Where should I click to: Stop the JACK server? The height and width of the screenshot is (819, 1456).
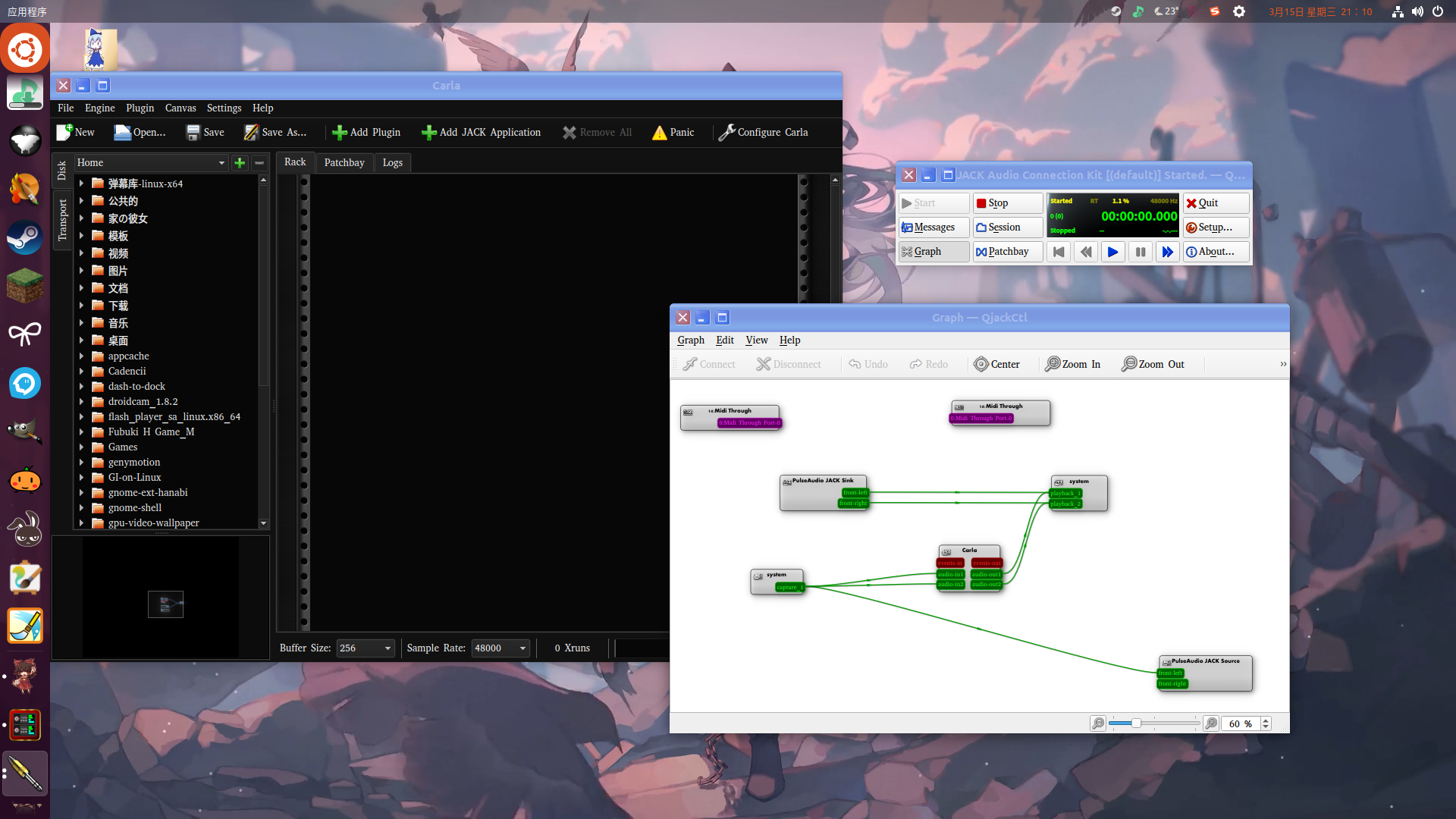(x=1008, y=203)
